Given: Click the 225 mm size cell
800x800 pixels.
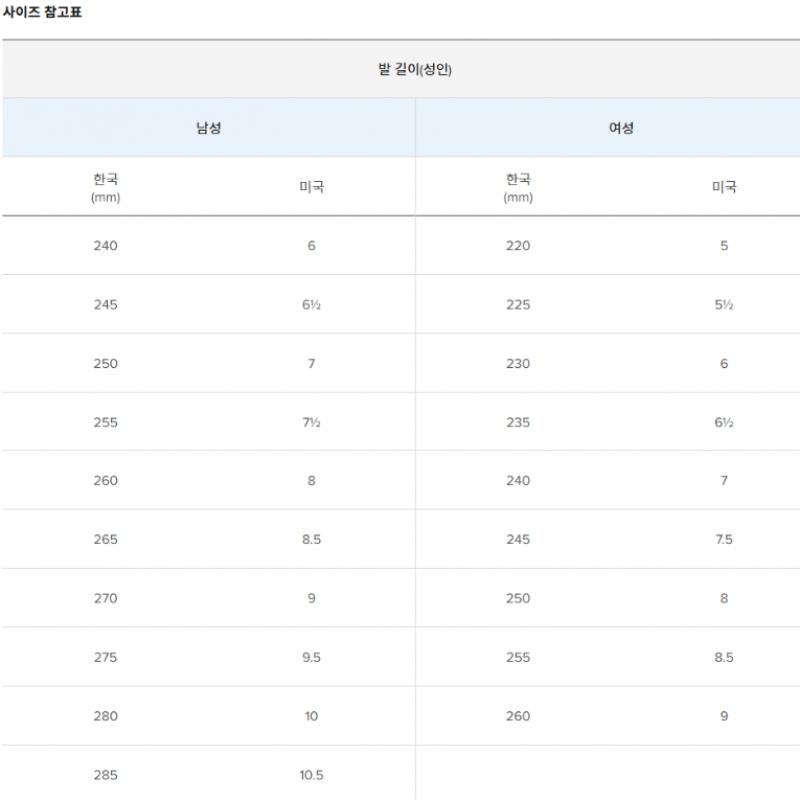Looking at the screenshot, I should pyautogui.click(x=518, y=305).
